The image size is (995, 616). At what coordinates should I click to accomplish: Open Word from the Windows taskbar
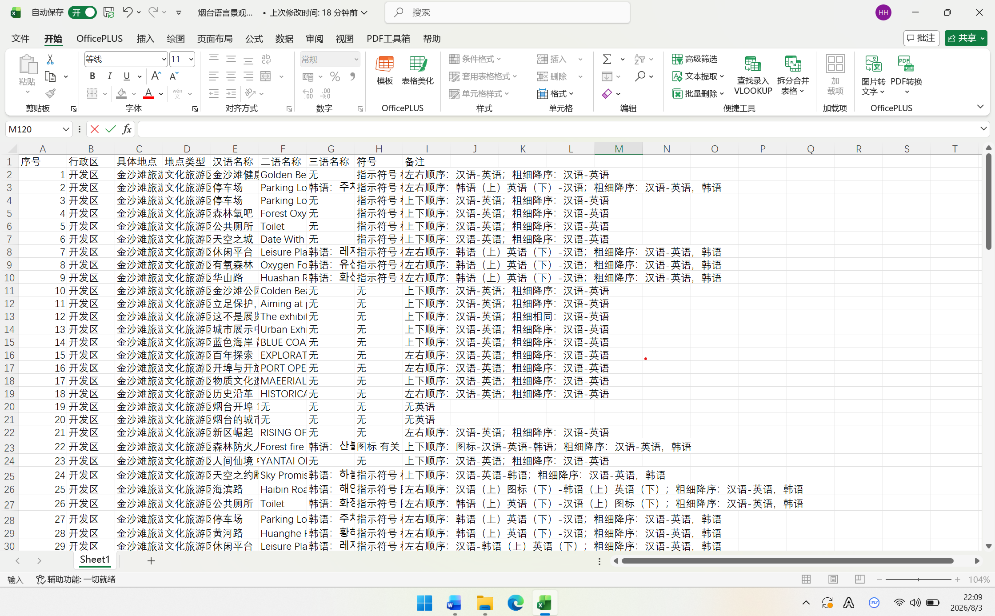tap(454, 603)
